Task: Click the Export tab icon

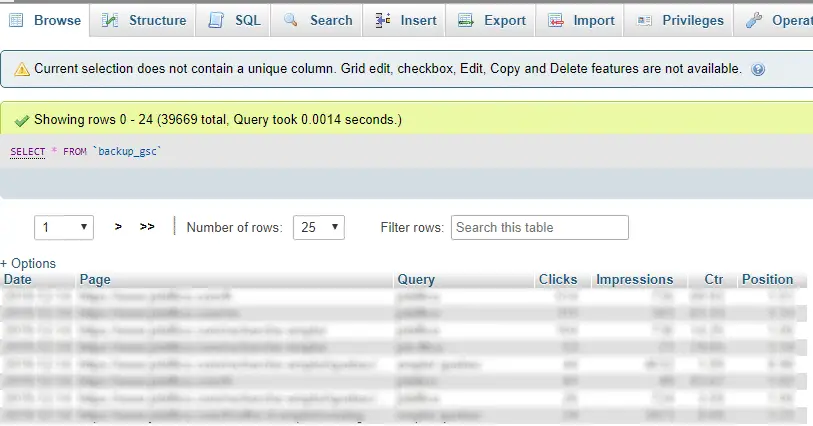Action: coord(466,20)
